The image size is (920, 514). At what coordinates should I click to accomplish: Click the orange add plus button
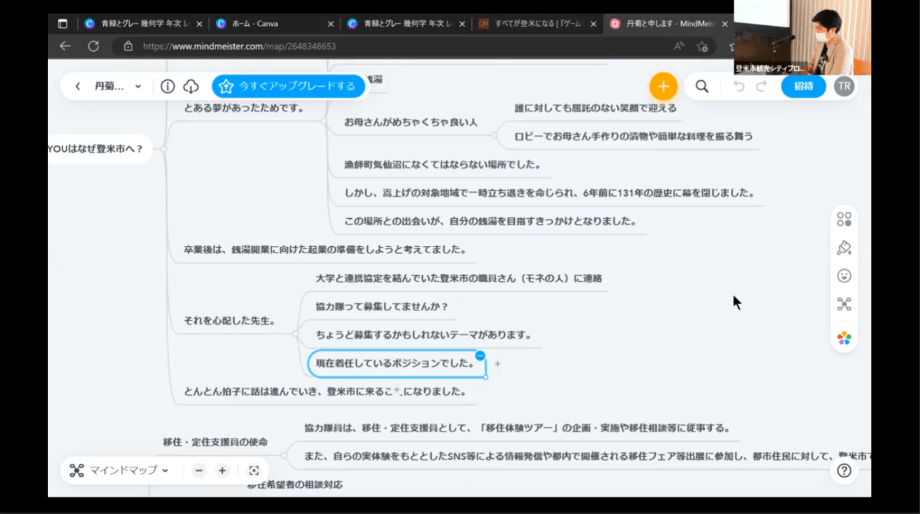pyautogui.click(x=663, y=86)
